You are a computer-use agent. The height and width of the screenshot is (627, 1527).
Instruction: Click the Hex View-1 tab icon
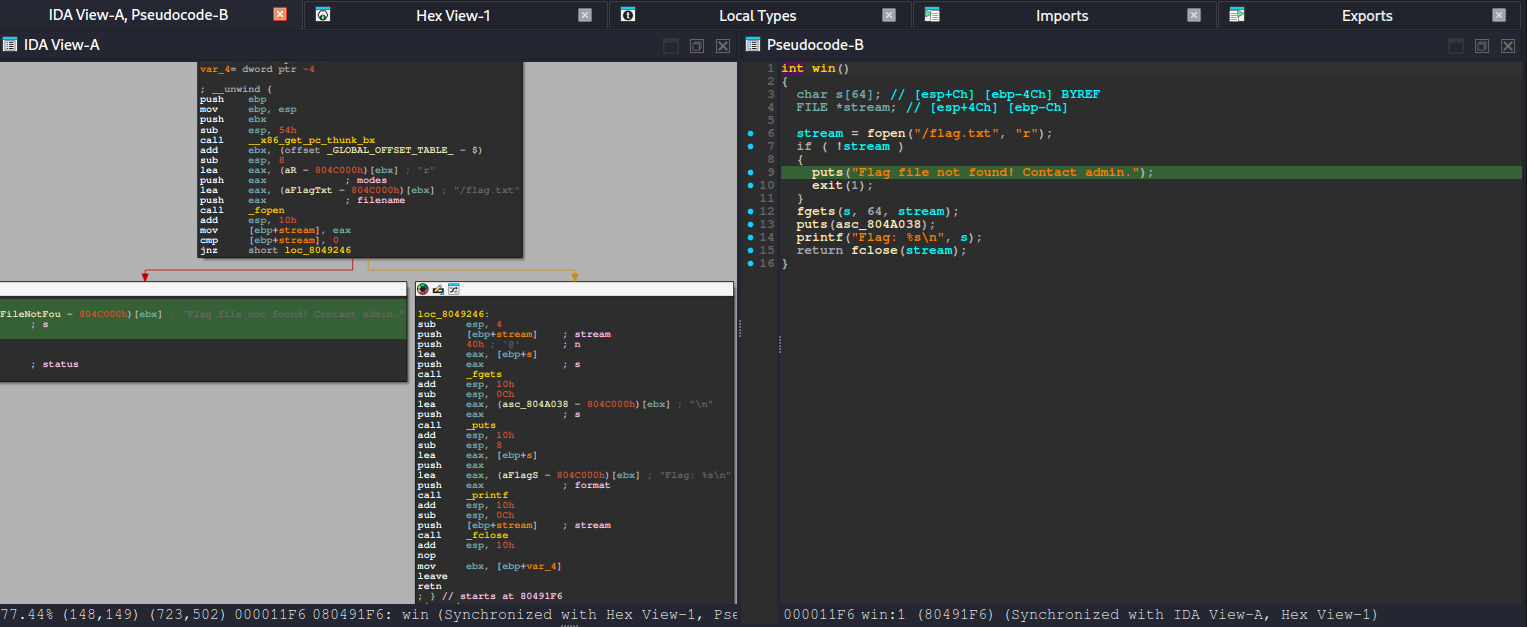point(323,15)
